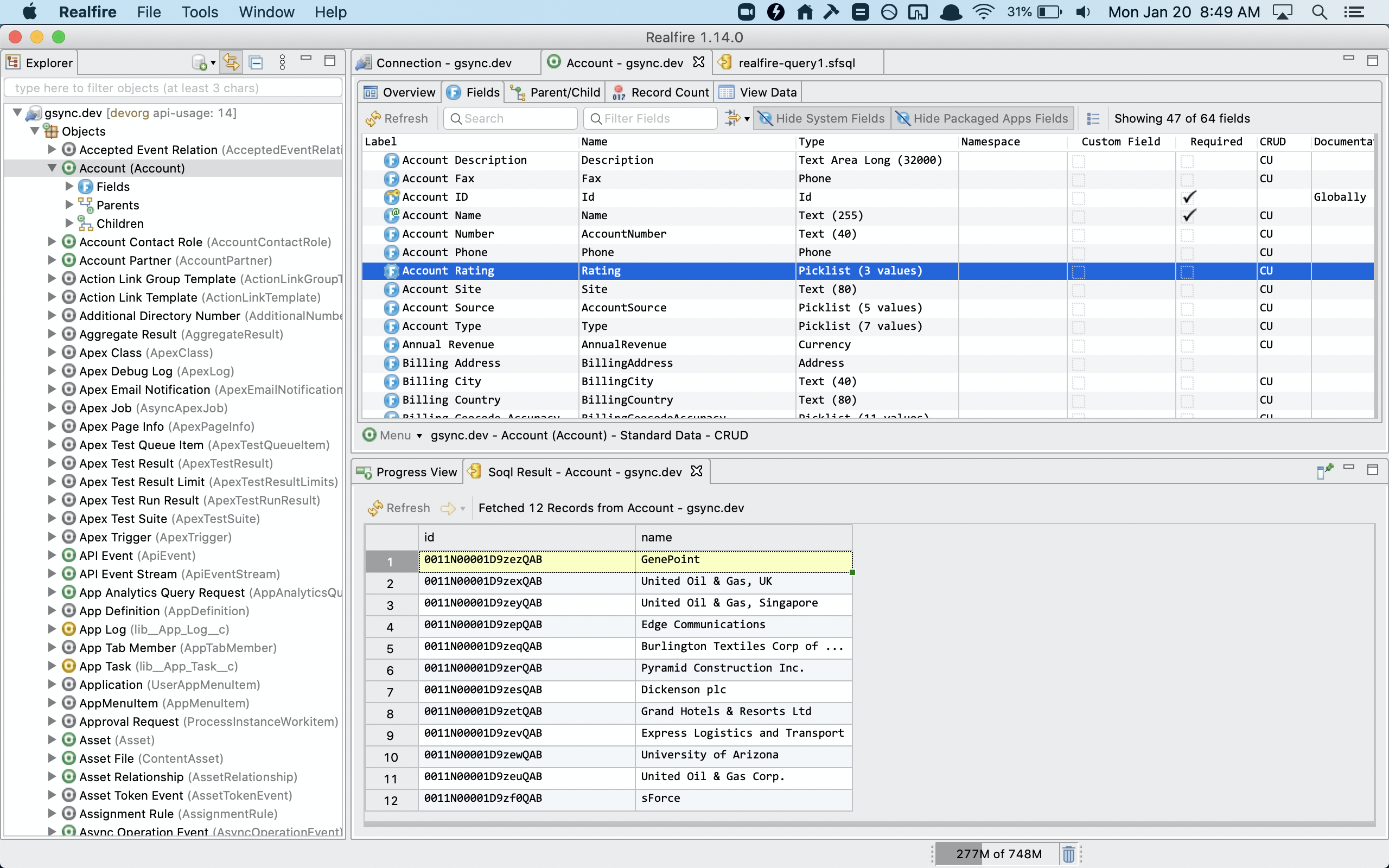Click the Refresh icon in the Fields toolbar
This screenshot has height=868, width=1389.
(x=374, y=118)
